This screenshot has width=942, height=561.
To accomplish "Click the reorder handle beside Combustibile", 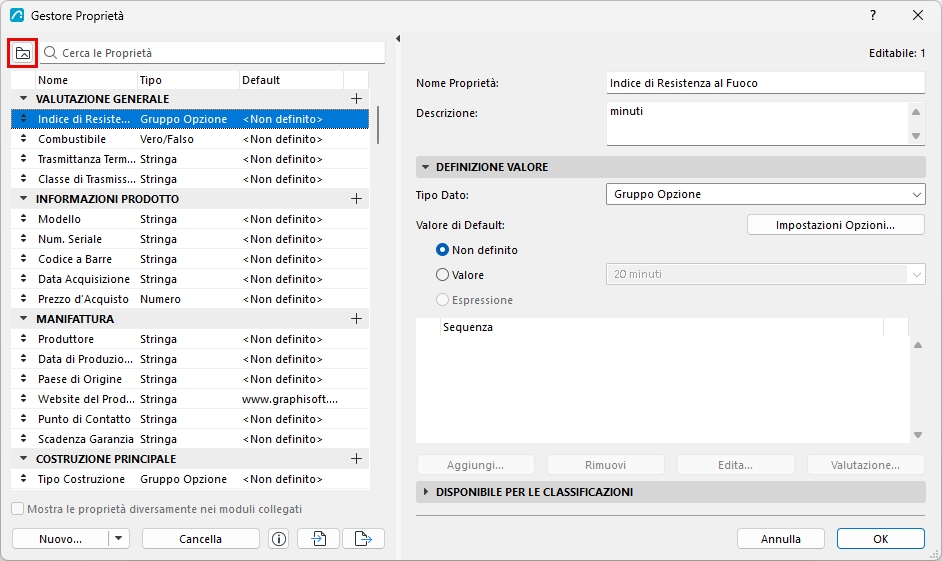I will click(x=23, y=139).
